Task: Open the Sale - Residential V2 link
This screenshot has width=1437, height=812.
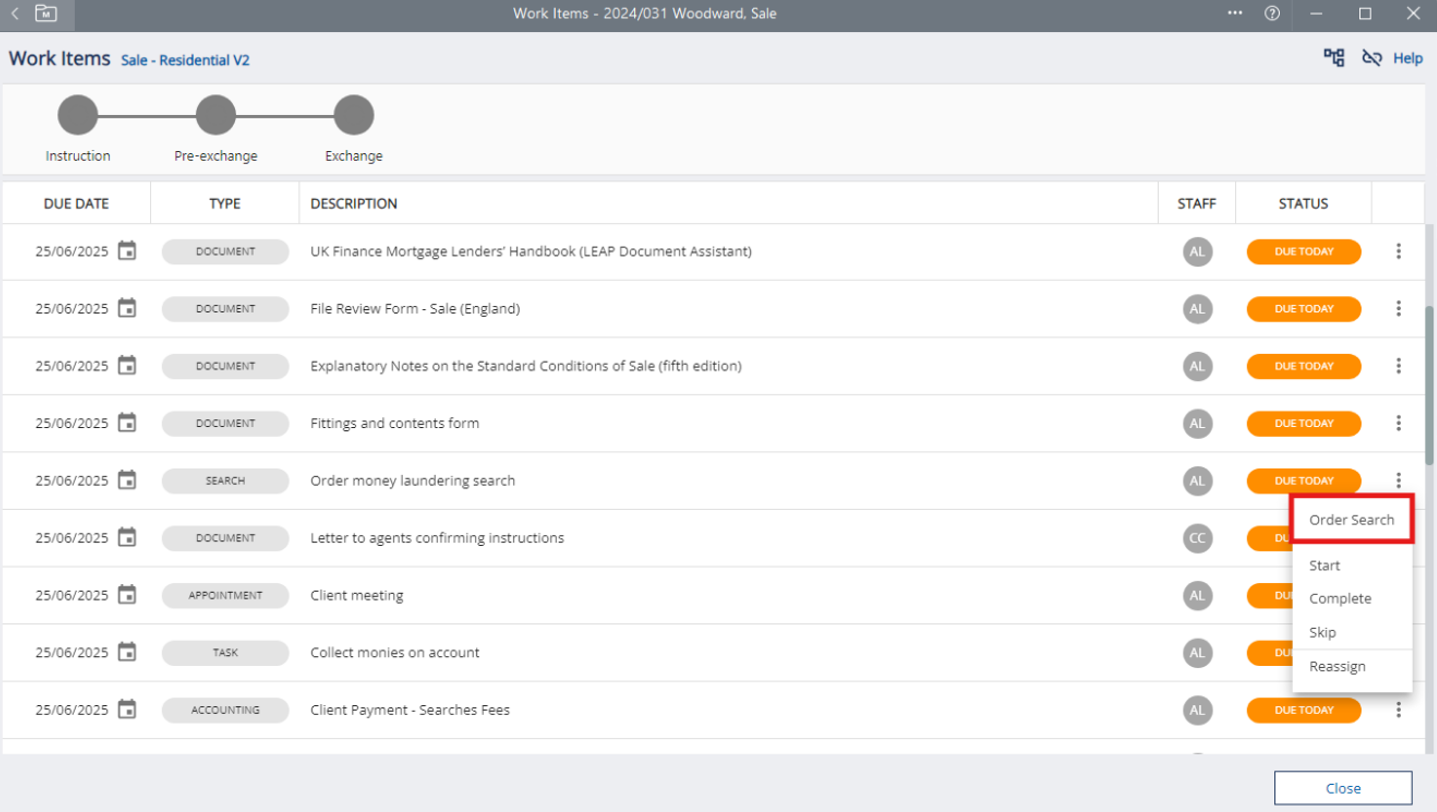Action: click(x=185, y=60)
